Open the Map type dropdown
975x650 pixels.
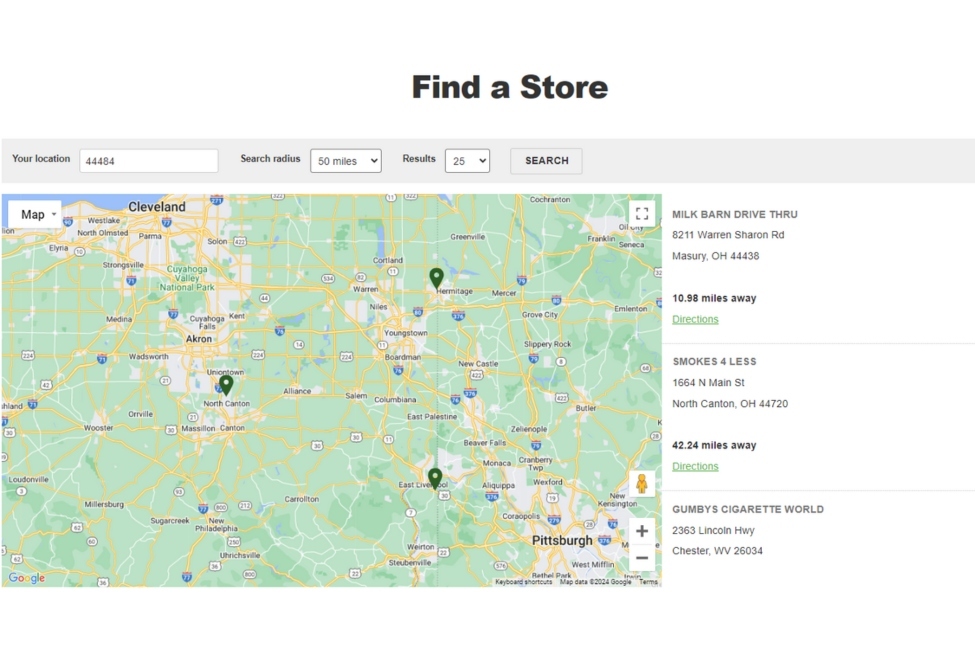(34, 213)
